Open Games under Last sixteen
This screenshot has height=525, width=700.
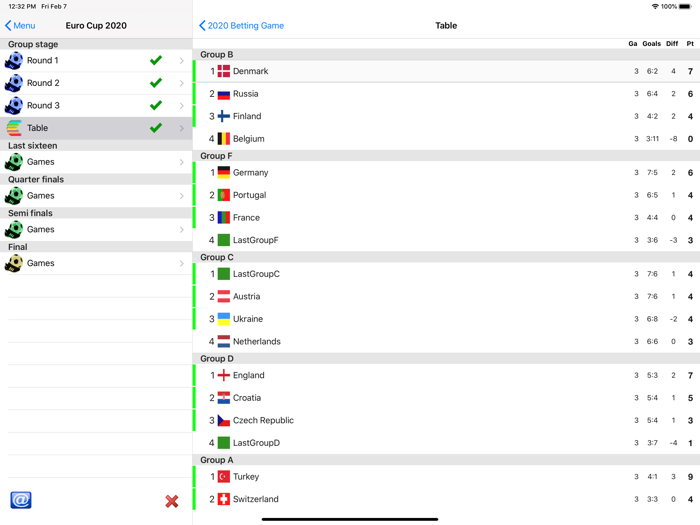41,162
